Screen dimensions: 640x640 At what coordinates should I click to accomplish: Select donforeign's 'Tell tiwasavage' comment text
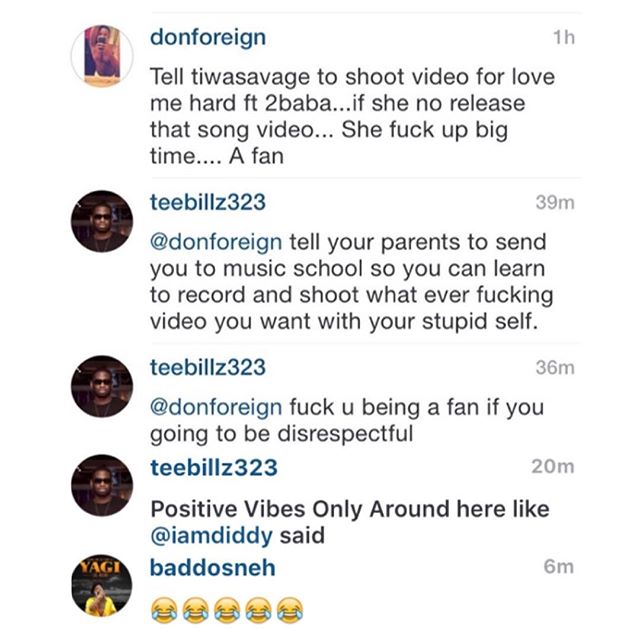[x=353, y=116]
